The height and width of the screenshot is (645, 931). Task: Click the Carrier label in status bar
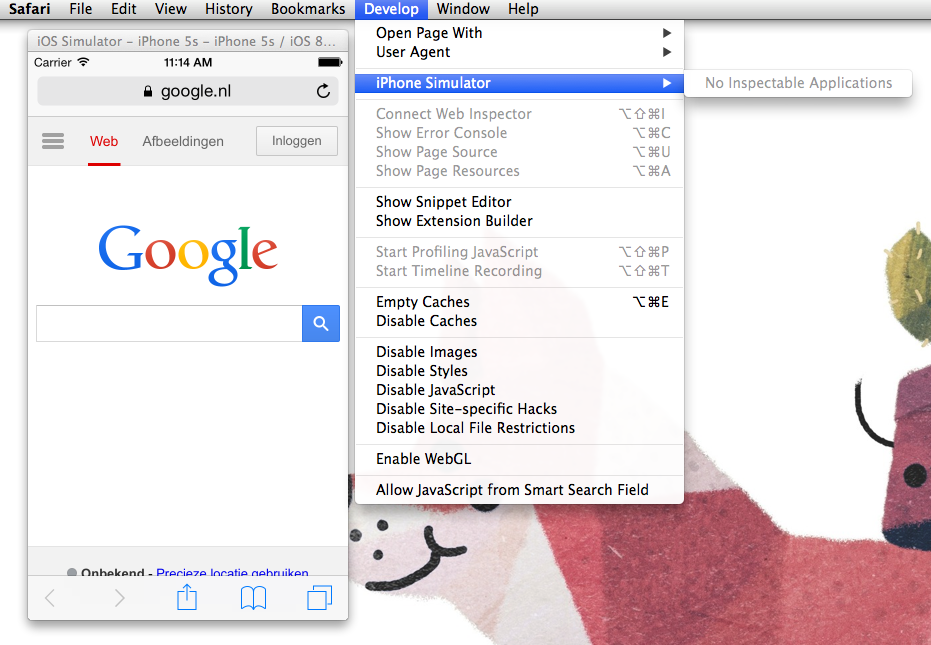52,62
